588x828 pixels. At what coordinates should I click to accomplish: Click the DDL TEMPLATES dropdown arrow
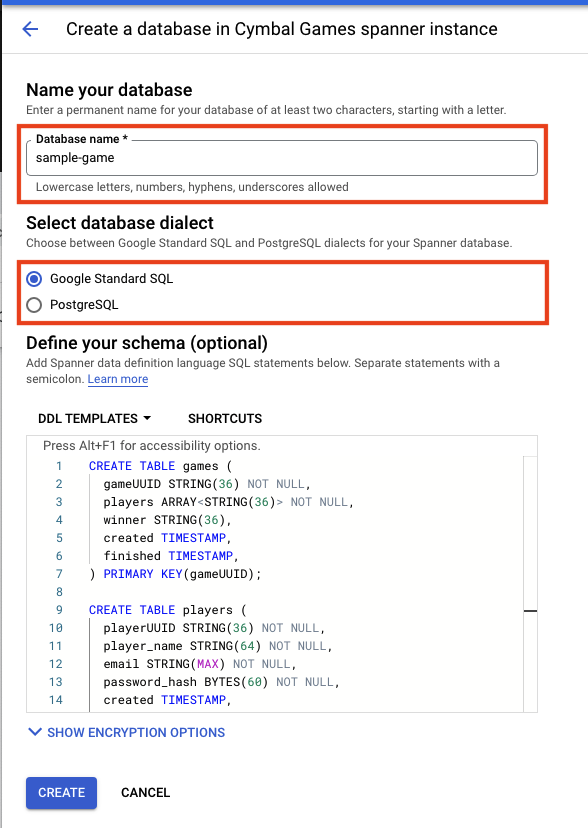click(147, 418)
